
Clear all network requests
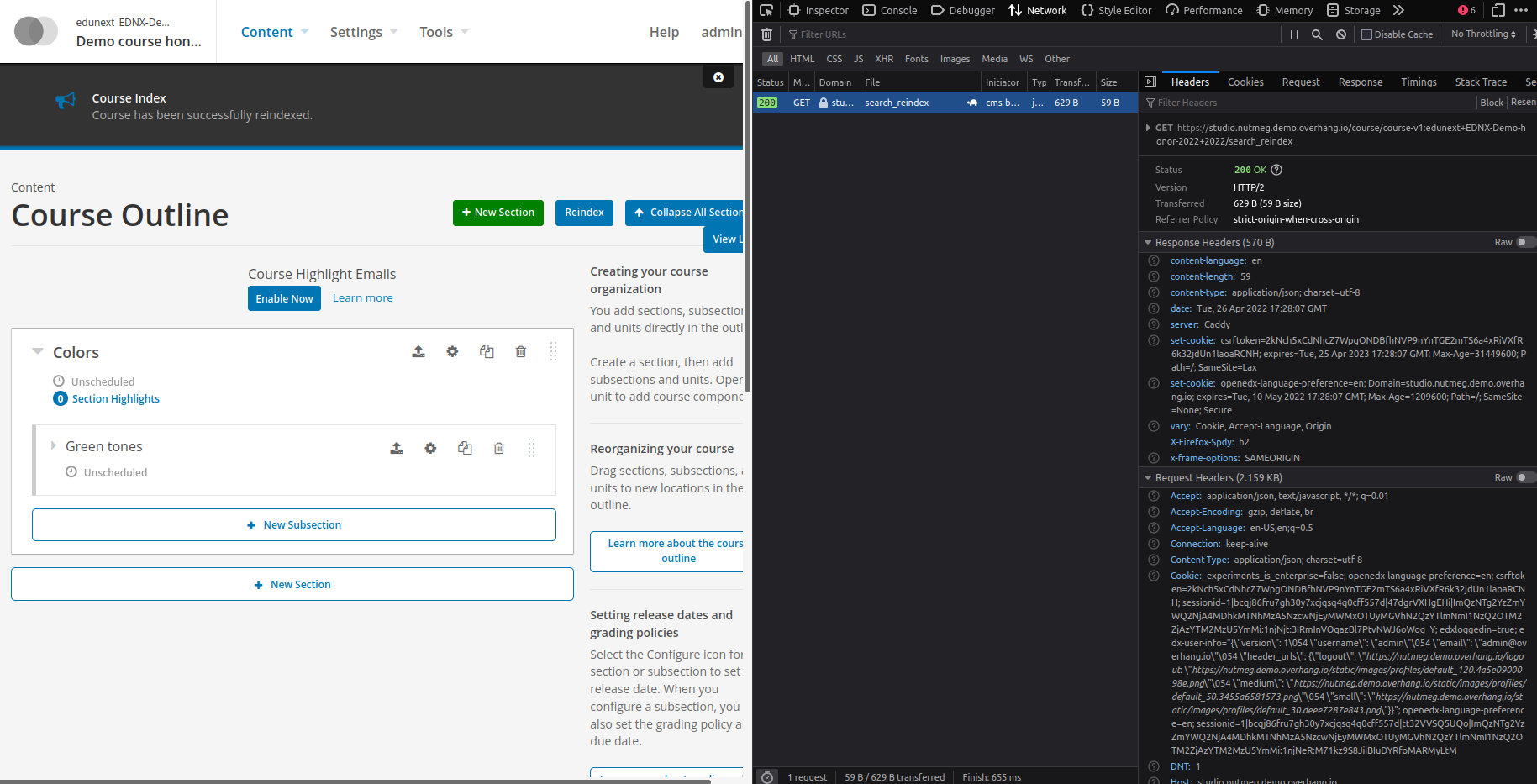(766, 34)
